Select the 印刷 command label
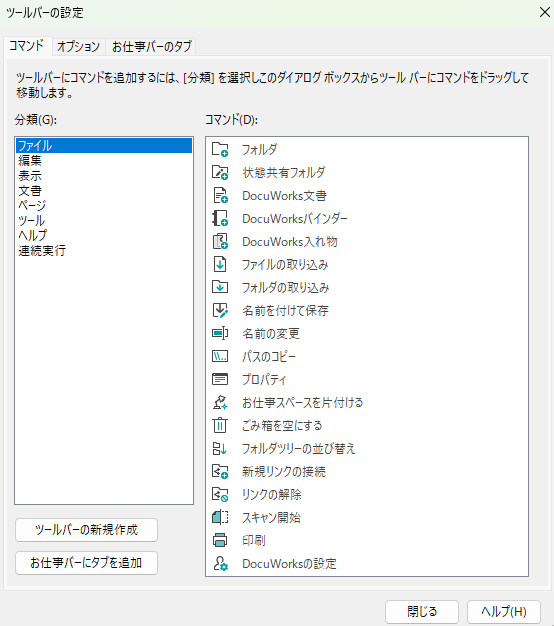The image size is (554, 626). (x=254, y=541)
